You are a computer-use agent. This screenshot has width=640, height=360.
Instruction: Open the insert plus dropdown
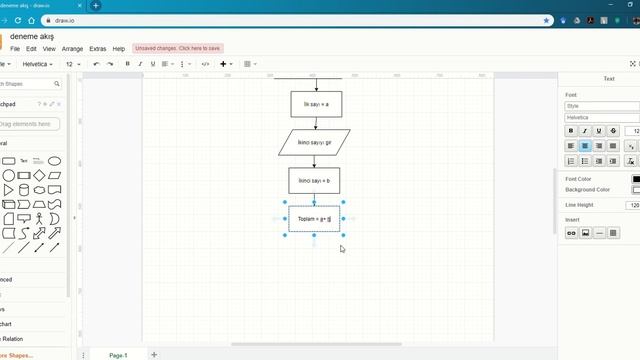(226, 64)
